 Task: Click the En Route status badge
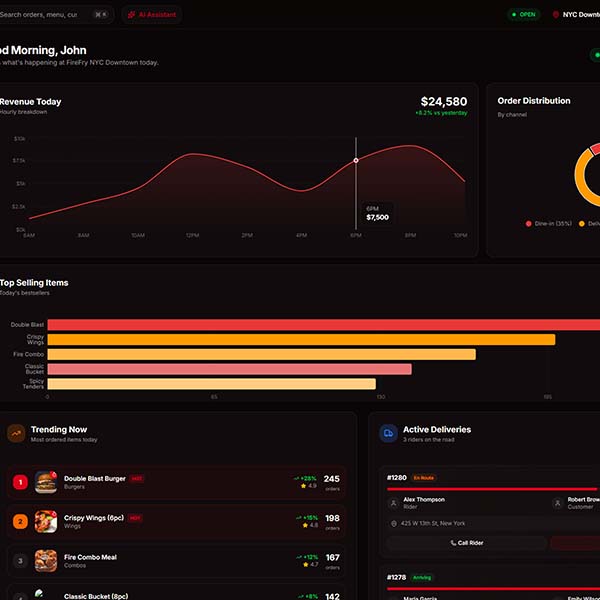click(x=424, y=478)
